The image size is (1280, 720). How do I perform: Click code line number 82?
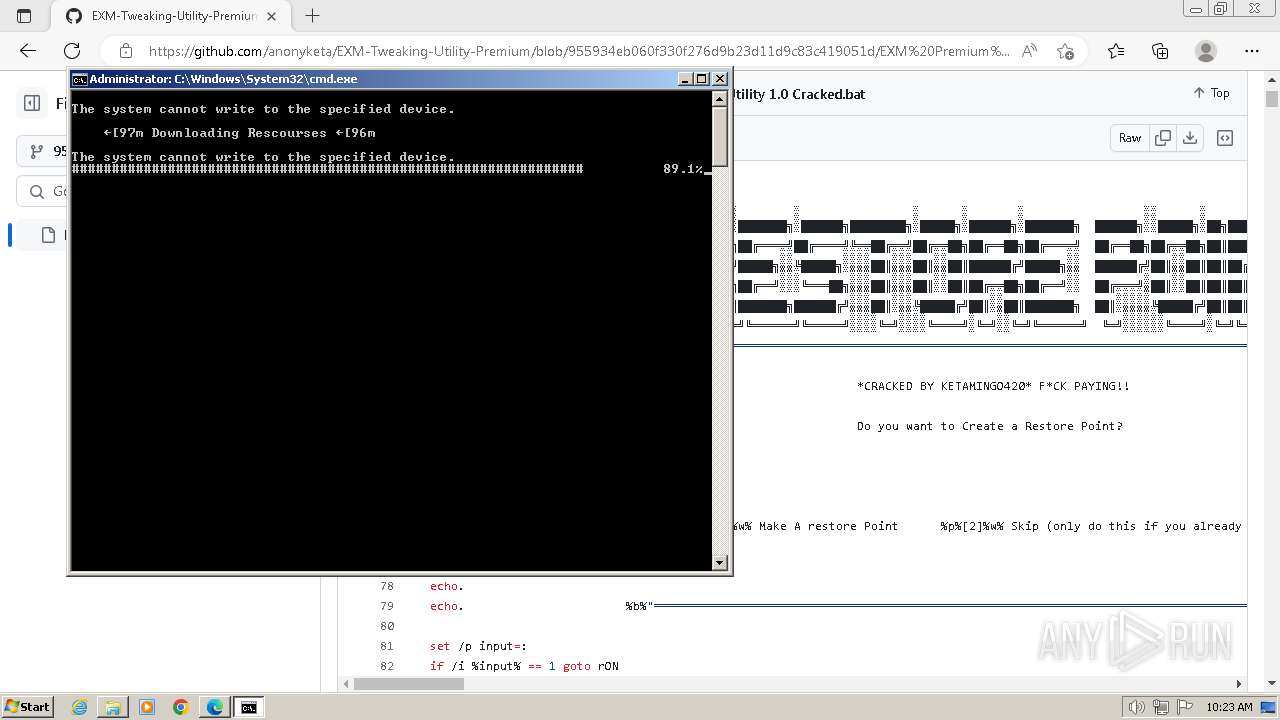pyautogui.click(x=387, y=666)
